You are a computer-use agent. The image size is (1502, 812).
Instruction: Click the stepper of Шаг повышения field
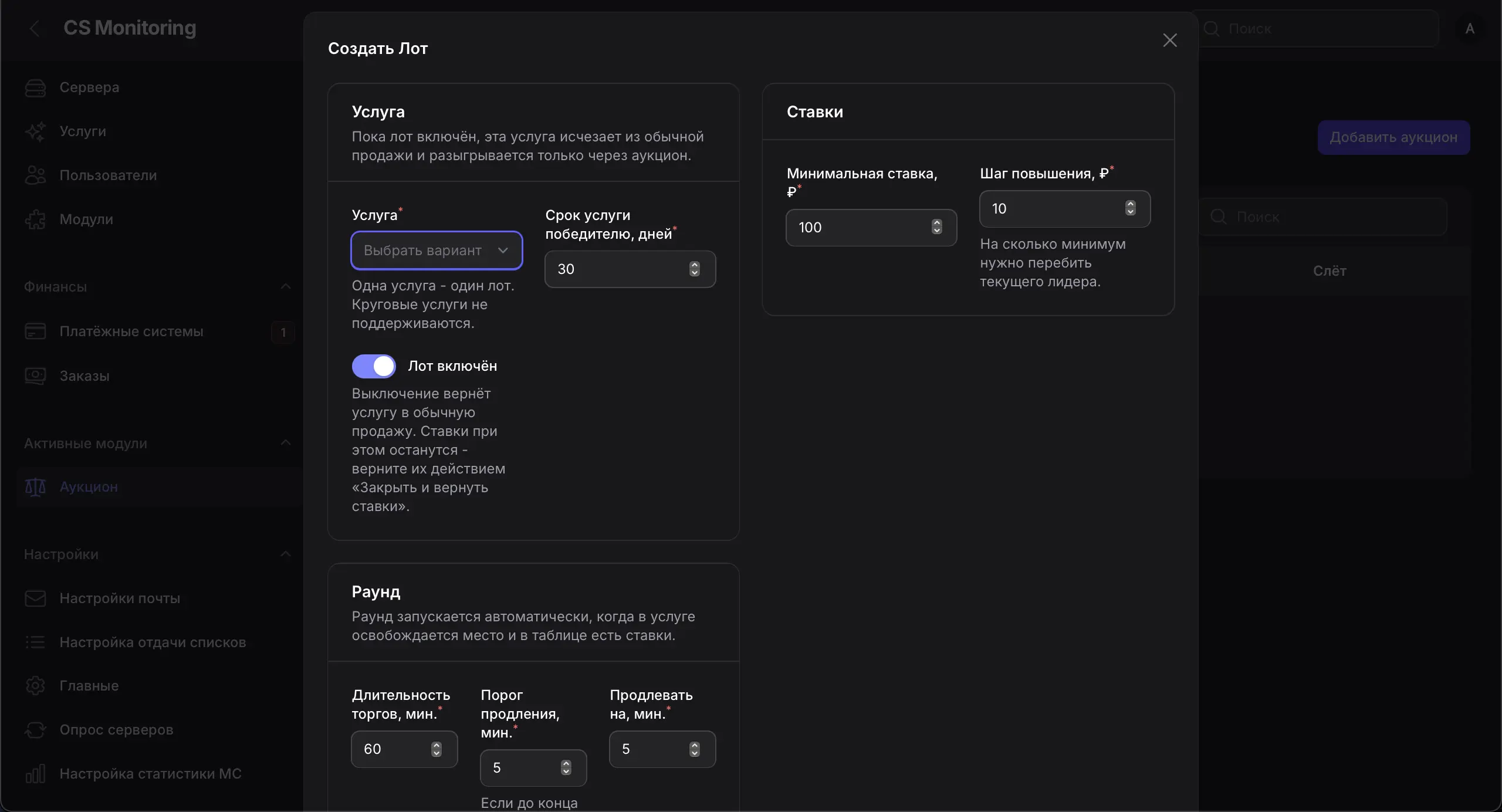point(1131,208)
